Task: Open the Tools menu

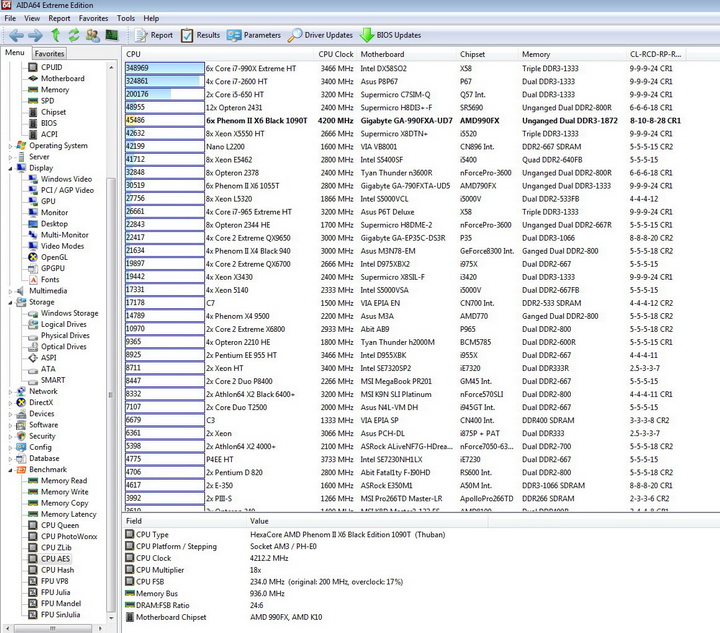Action: point(126,18)
